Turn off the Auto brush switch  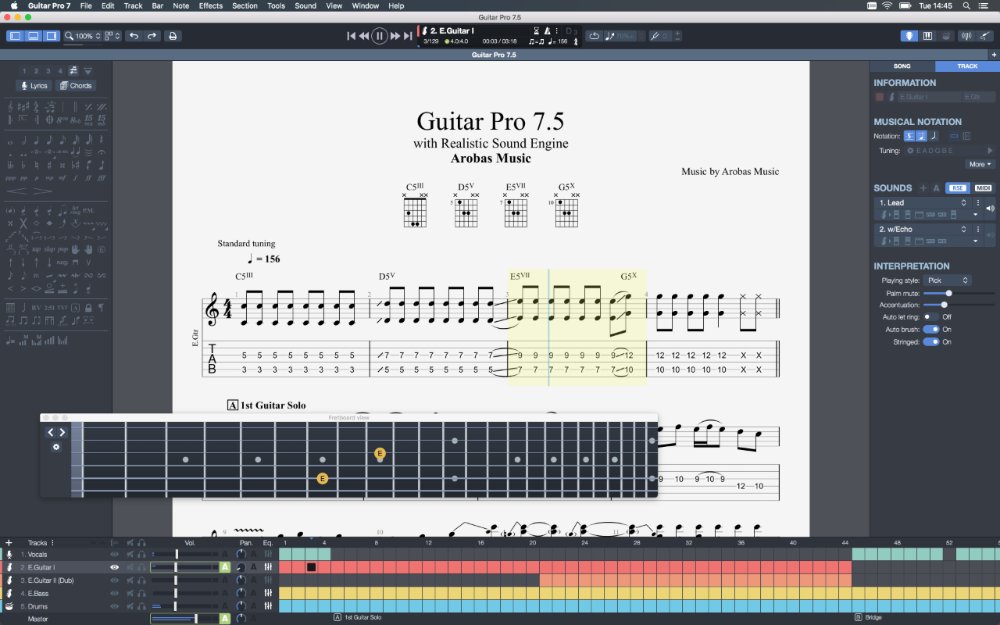click(x=930, y=329)
